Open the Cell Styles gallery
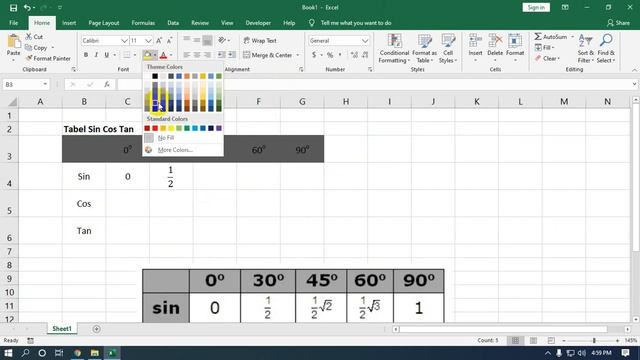This screenshot has height=360, width=640. 448,49
